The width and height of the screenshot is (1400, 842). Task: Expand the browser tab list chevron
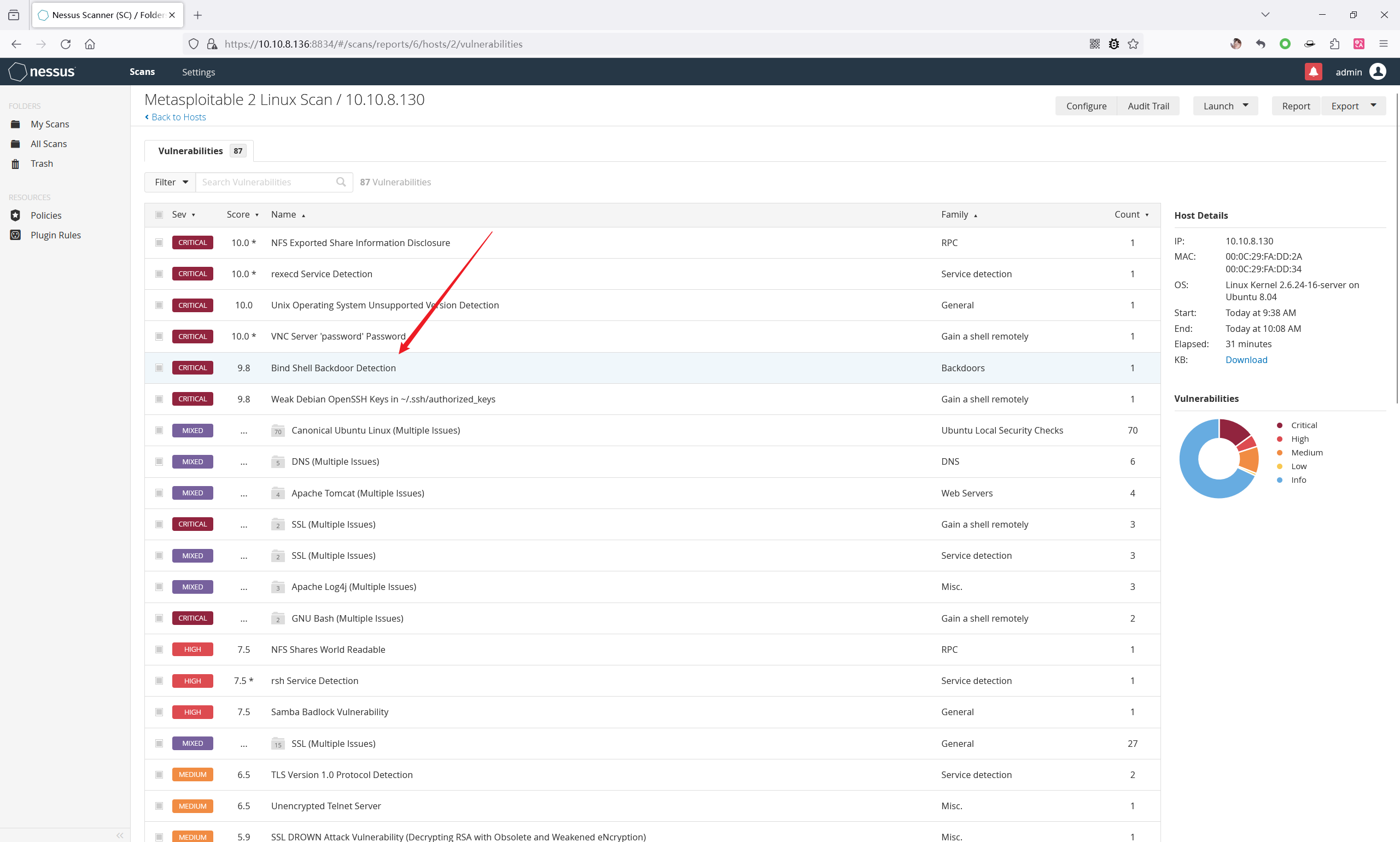(1265, 15)
